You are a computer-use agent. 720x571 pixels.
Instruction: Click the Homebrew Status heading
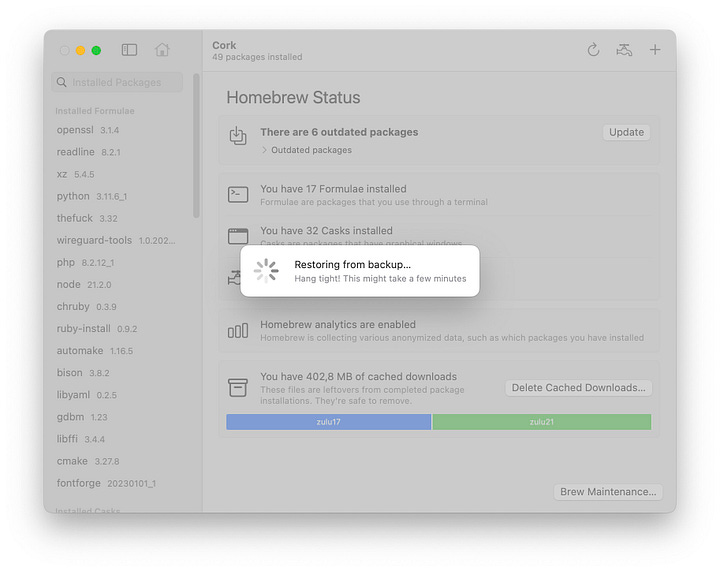click(293, 97)
